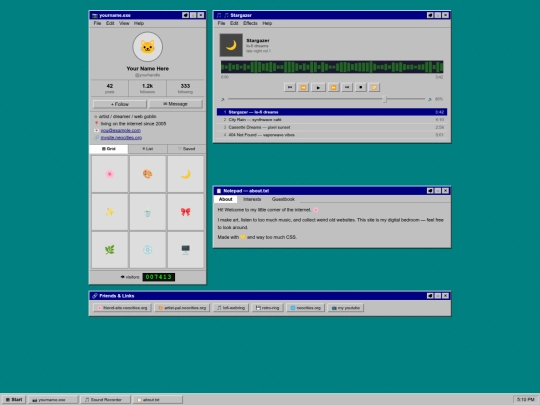This screenshot has height=405, width=540.
Task: Open the sparkles post thumbnail
Action: [110, 212]
